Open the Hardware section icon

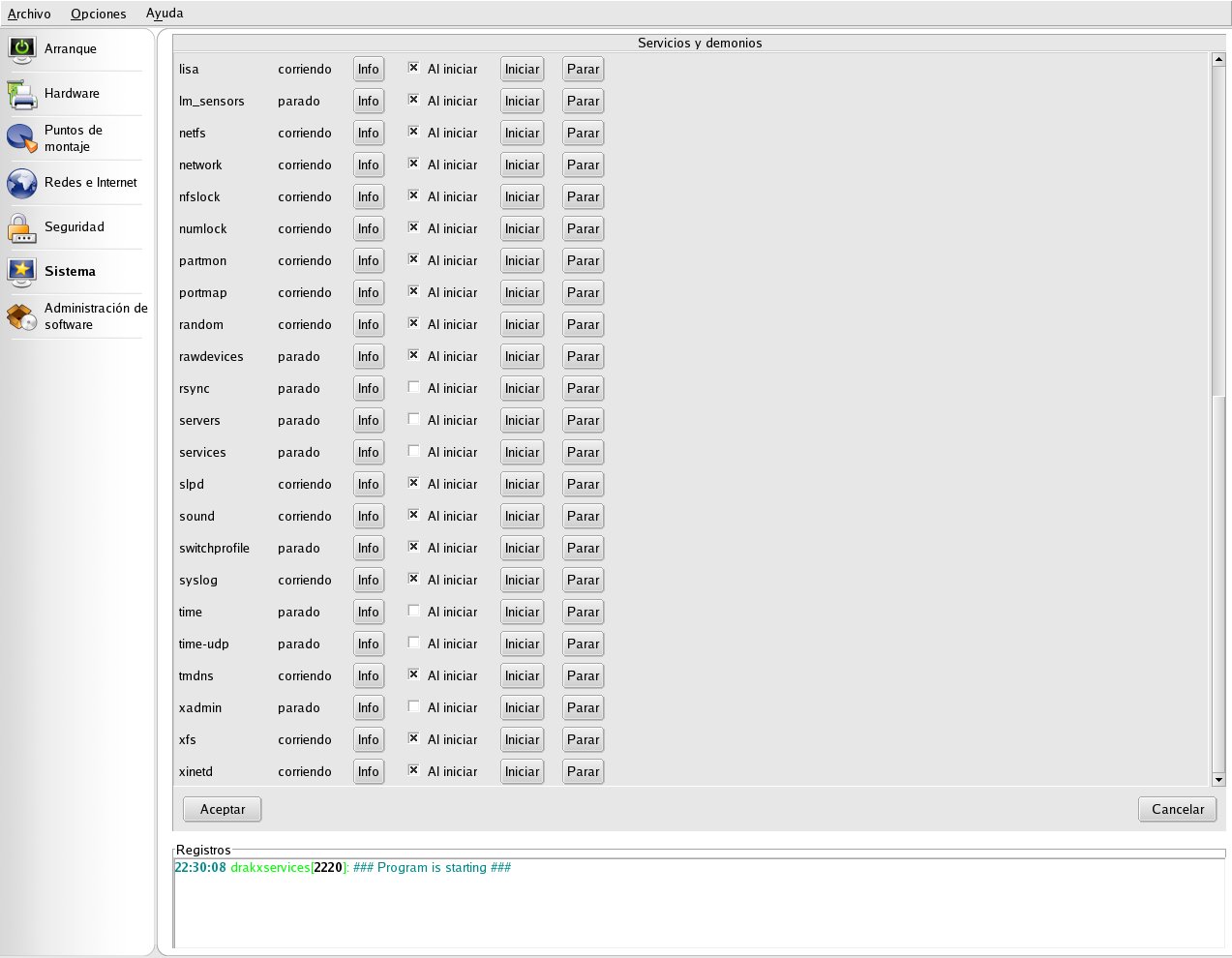point(22,94)
